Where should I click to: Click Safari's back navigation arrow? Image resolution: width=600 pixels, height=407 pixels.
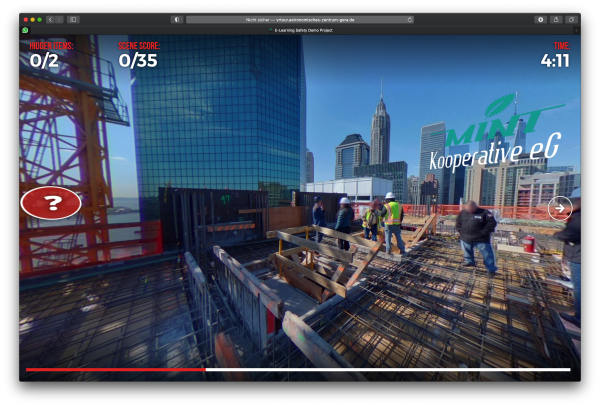coord(50,19)
